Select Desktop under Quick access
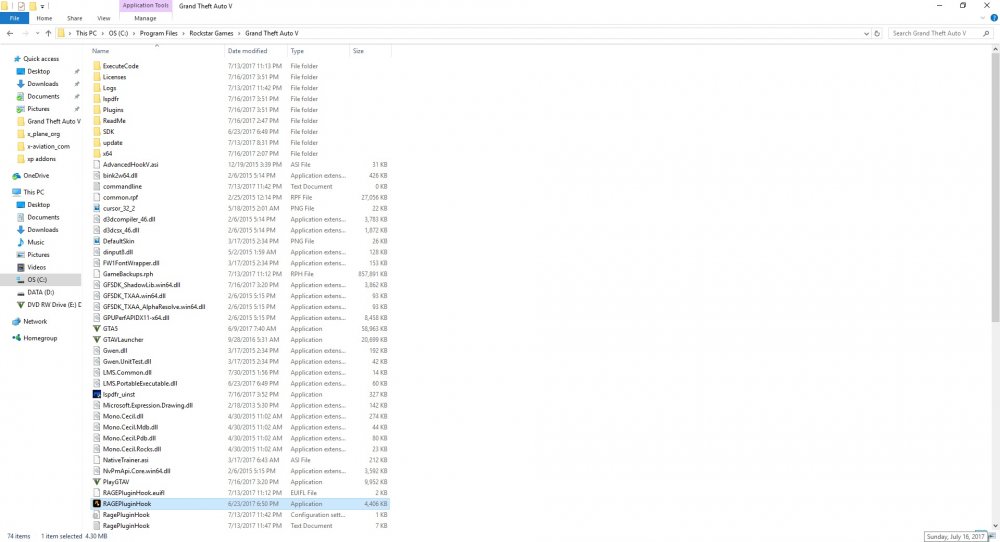The width and height of the screenshot is (1000, 542). tap(38, 71)
